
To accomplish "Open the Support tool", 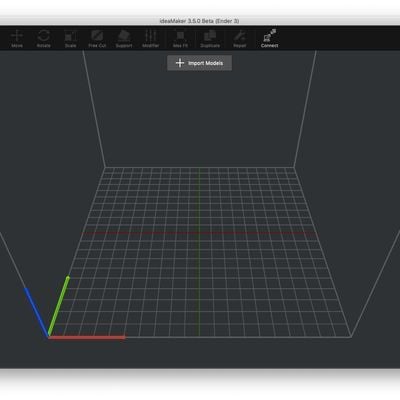I will (124, 38).
